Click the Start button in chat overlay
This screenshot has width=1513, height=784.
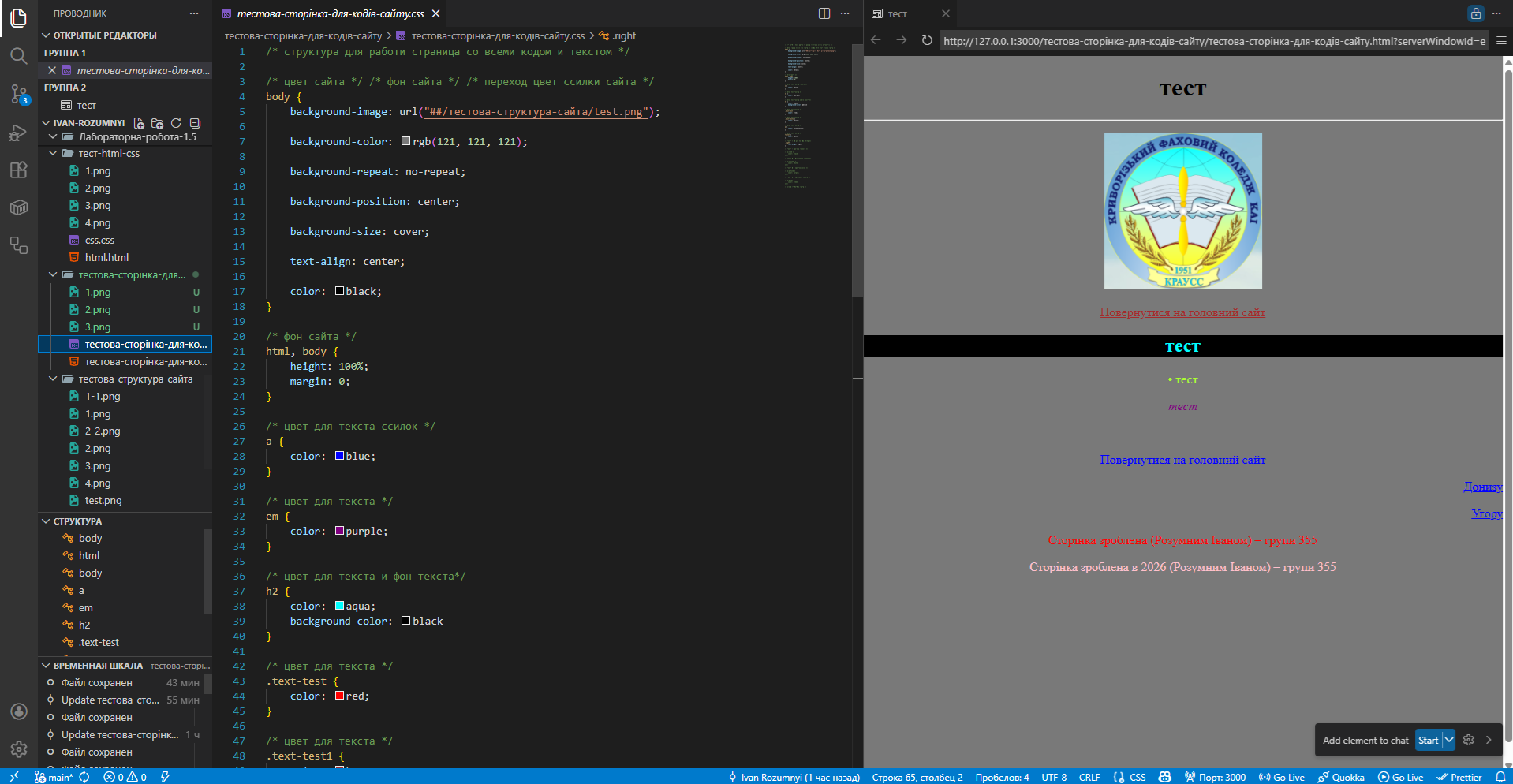pos(1428,740)
